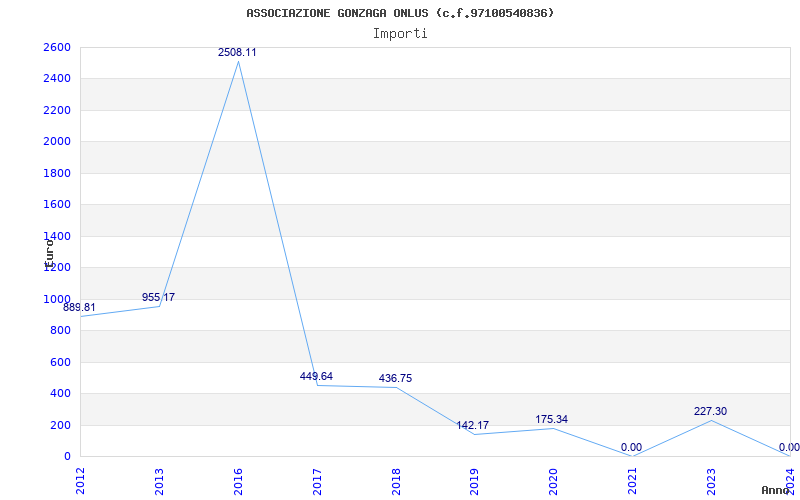
Task: Click the Importi subtitle
Action: point(400,34)
